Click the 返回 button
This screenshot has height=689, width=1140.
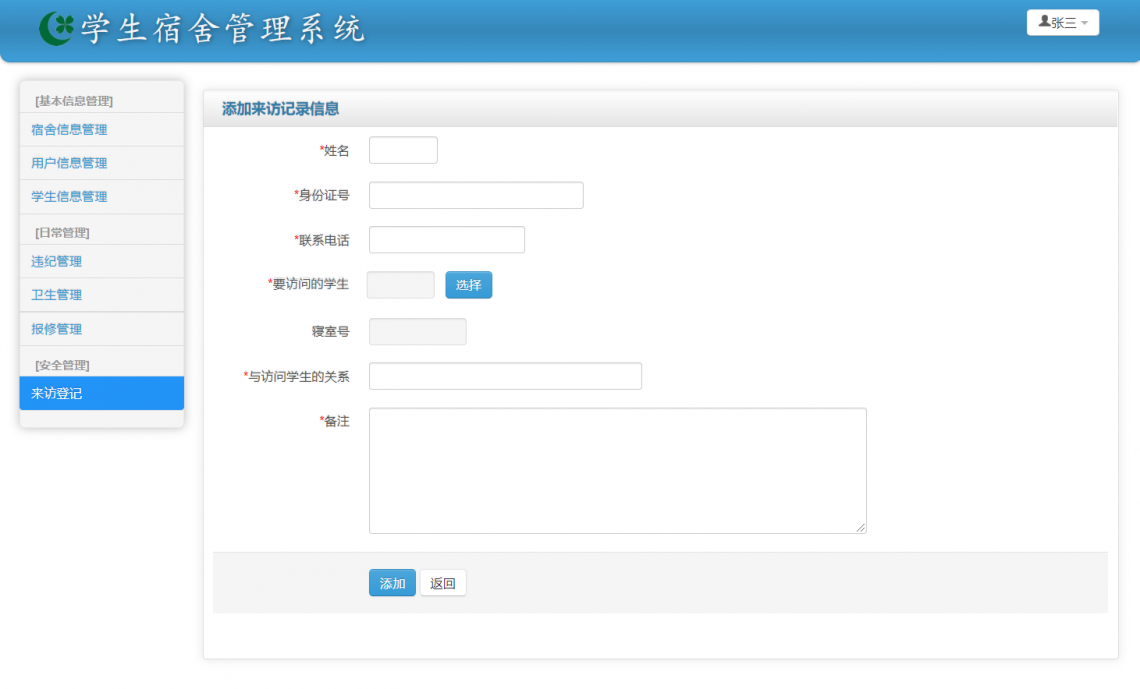[x=443, y=583]
